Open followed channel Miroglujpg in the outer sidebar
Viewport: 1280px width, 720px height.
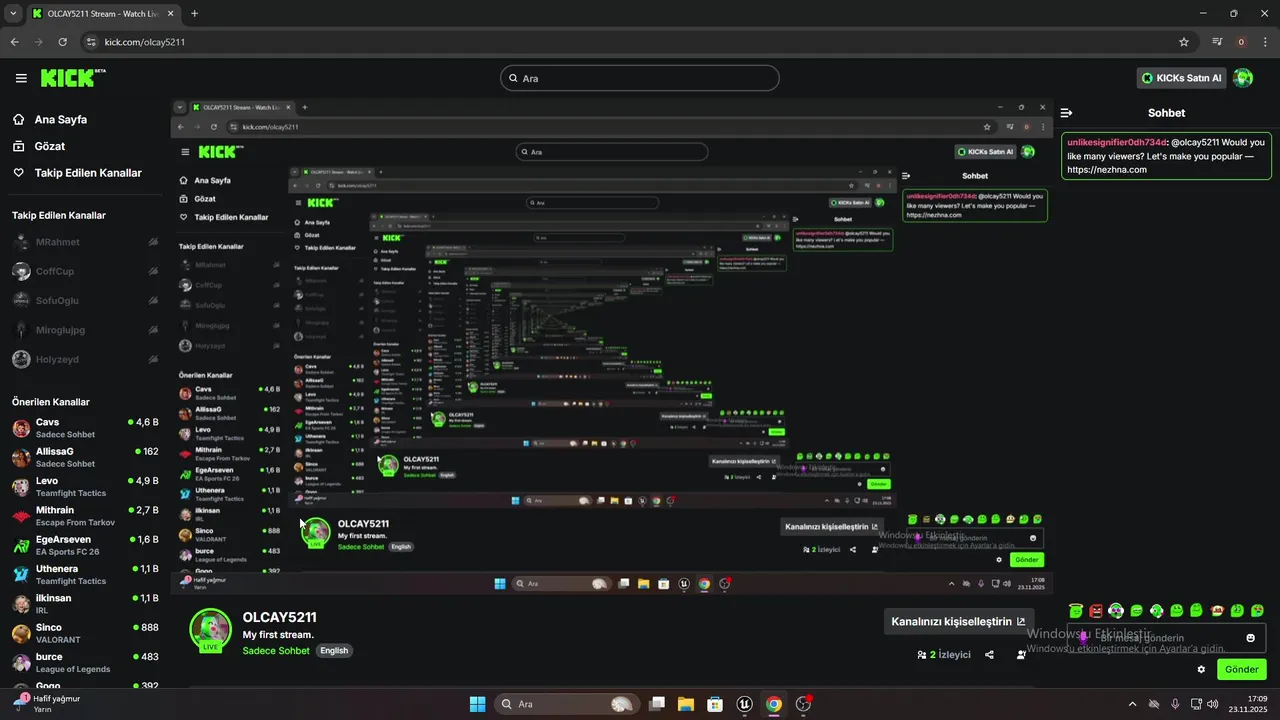(x=85, y=330)
